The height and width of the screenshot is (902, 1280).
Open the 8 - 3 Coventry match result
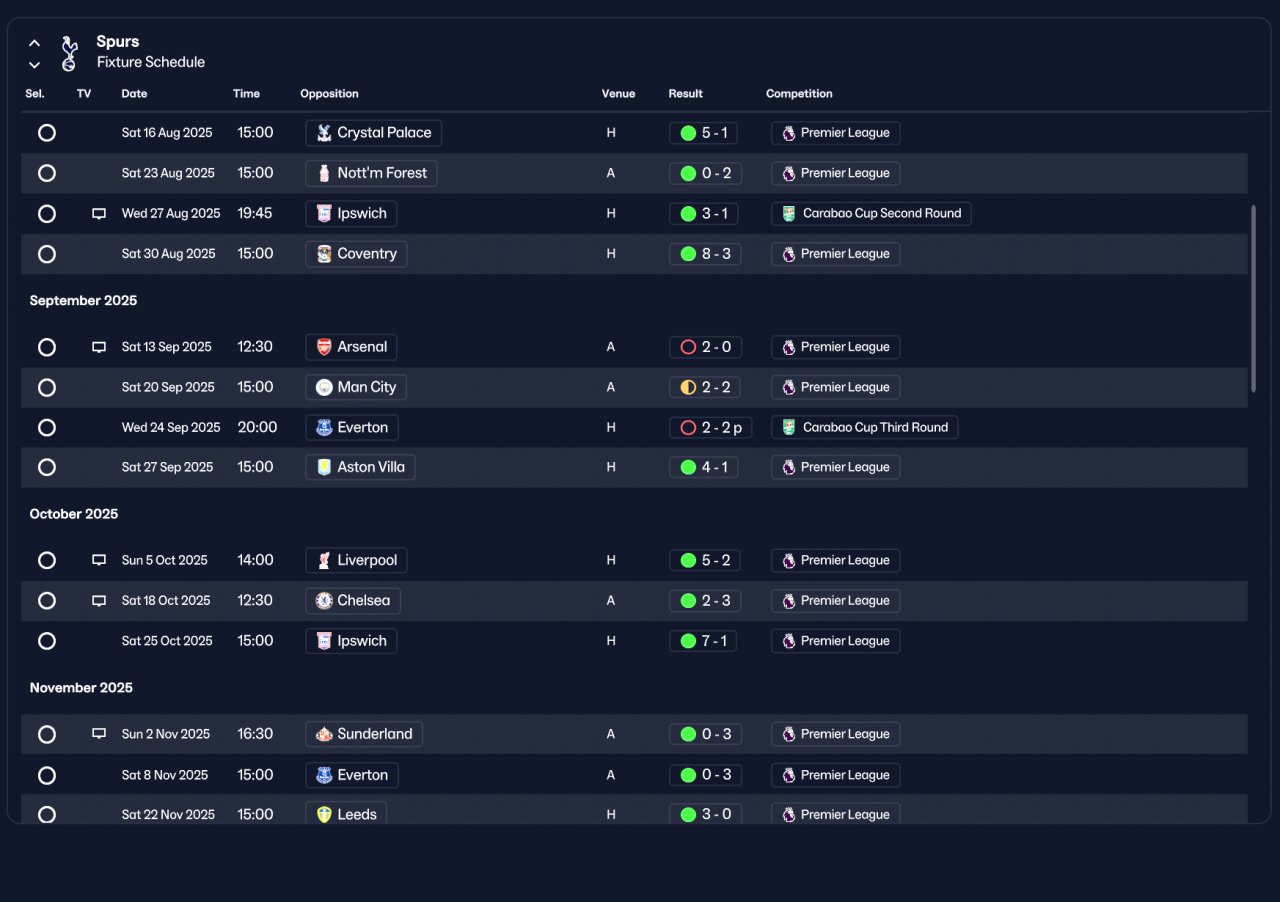pyautogui.click(x=705, y=254)
